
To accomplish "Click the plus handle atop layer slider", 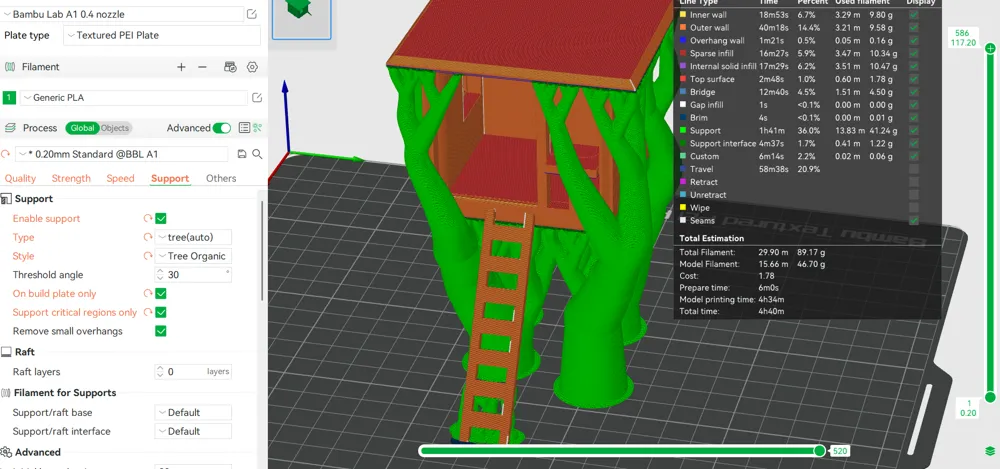I will 990,48.
